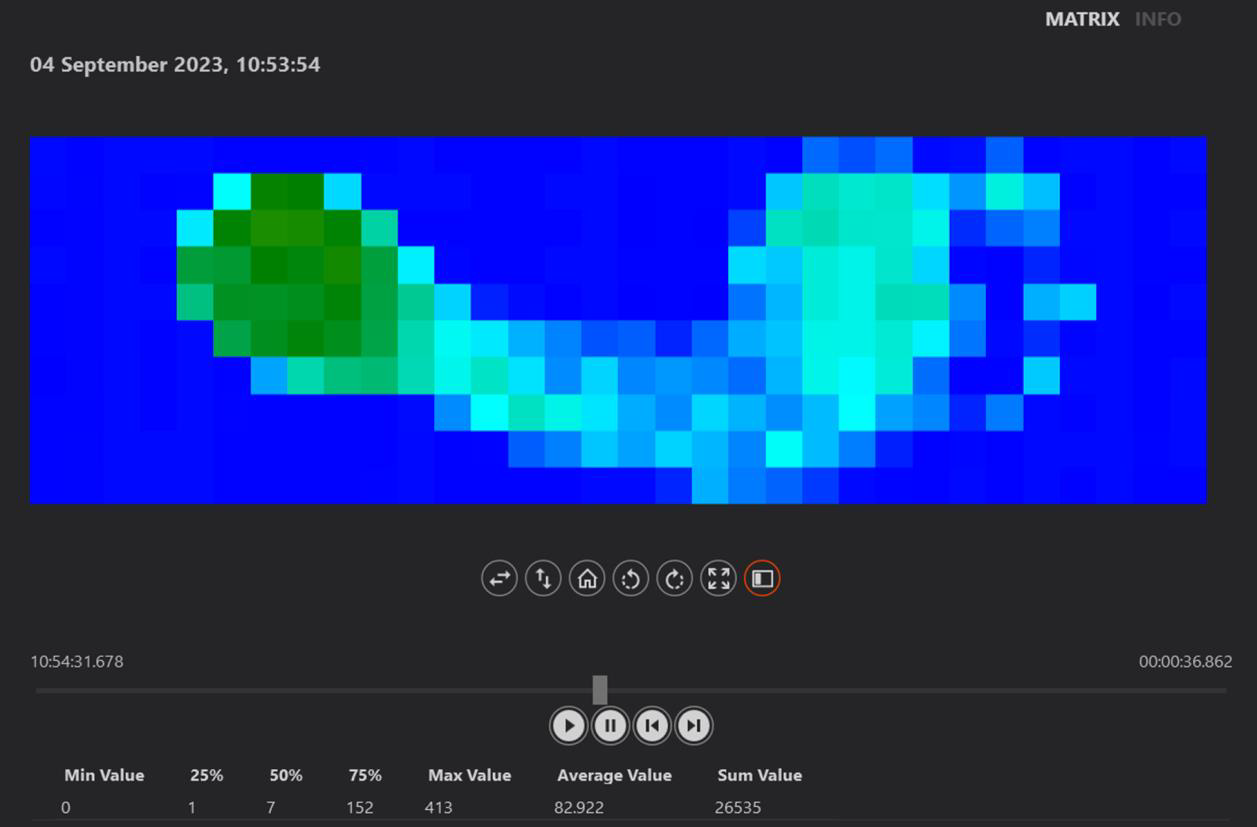This screenshot has height=827, width=1257.
Task: Rotate the matrix clockwise
Action: (x=675, y=578)
